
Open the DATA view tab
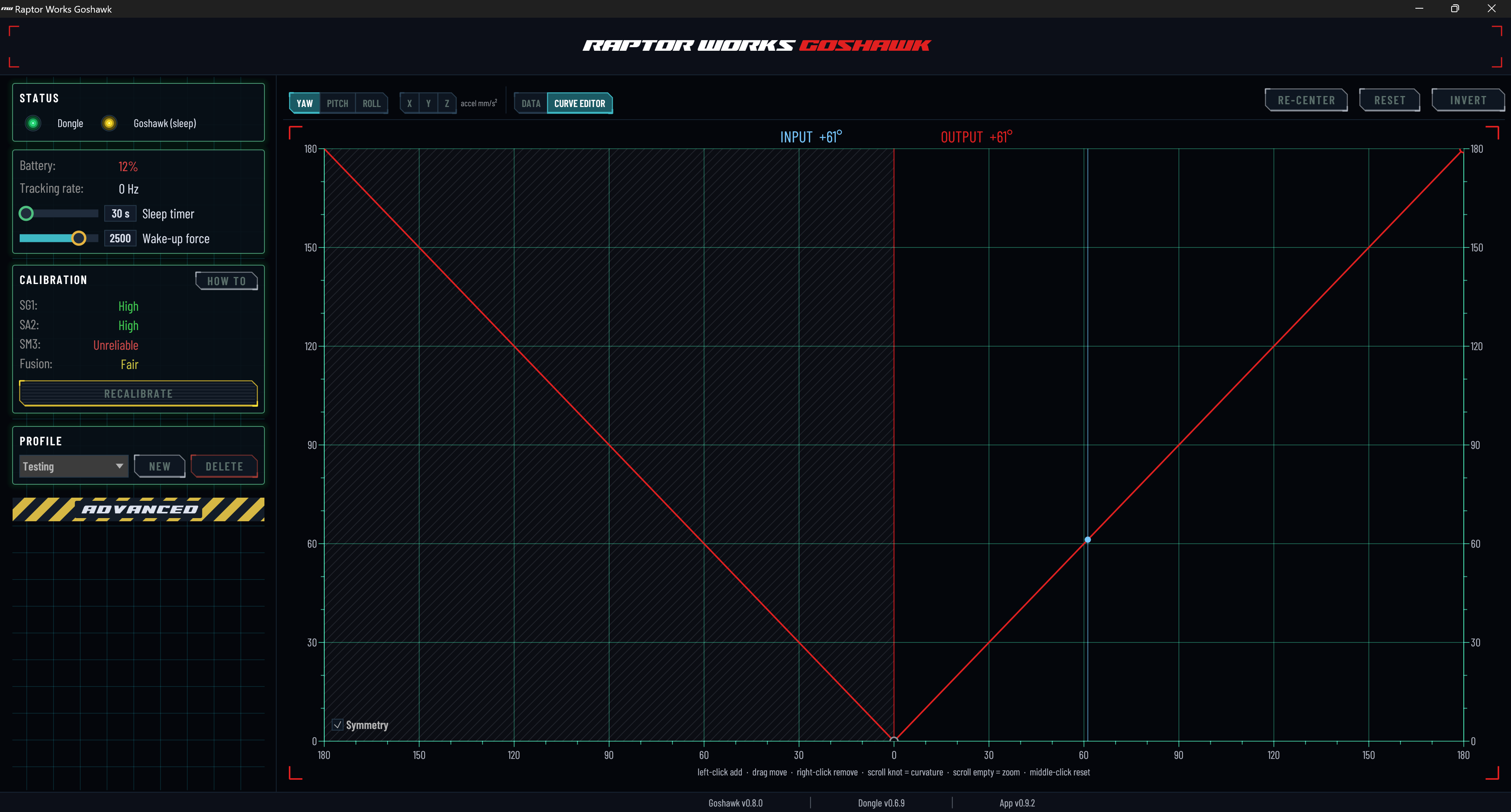click(531, 103)
